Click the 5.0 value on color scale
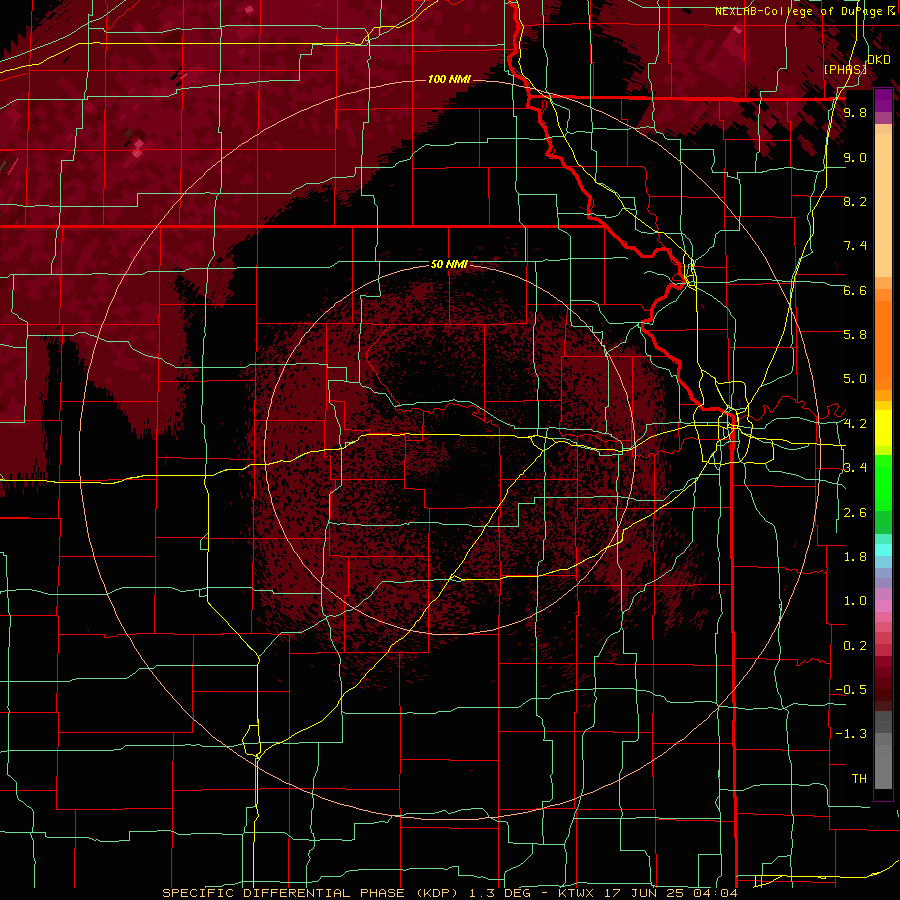This screenshot has width=900, height=900. [x=855, y=379]
